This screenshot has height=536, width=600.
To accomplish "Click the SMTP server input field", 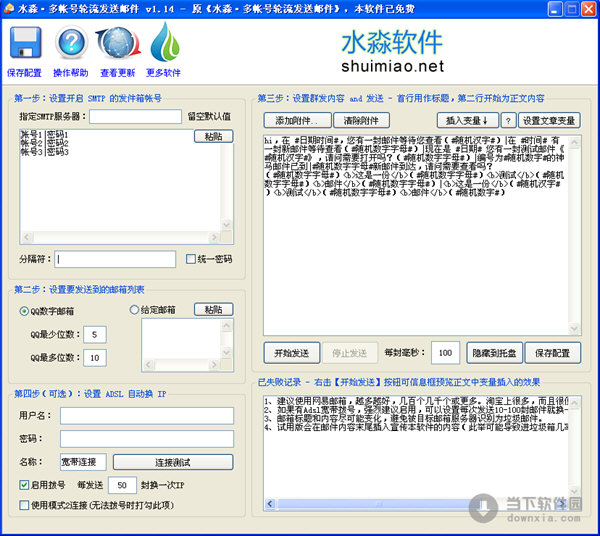I will (134, 116).
